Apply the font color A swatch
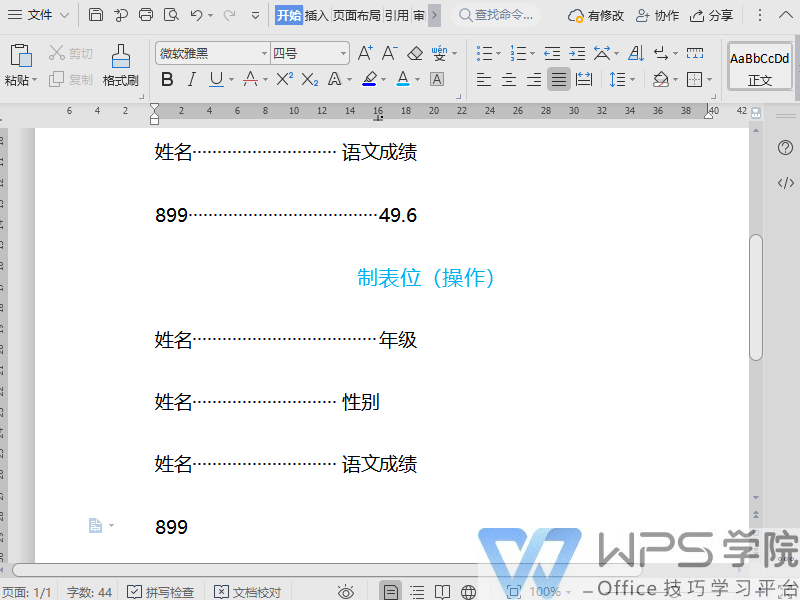The image size is (800, 600). pyautogui.click(x=403, y=80)
